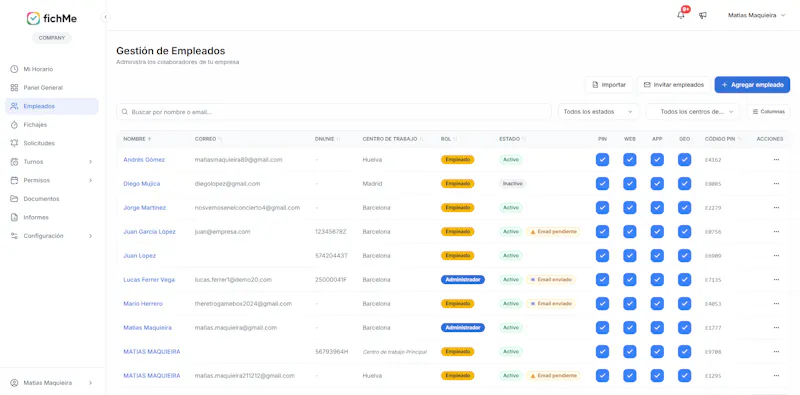Open Lucas Ferrer Vega employee profile
This screenshot has height=395, width=800.
coord(149,280)
